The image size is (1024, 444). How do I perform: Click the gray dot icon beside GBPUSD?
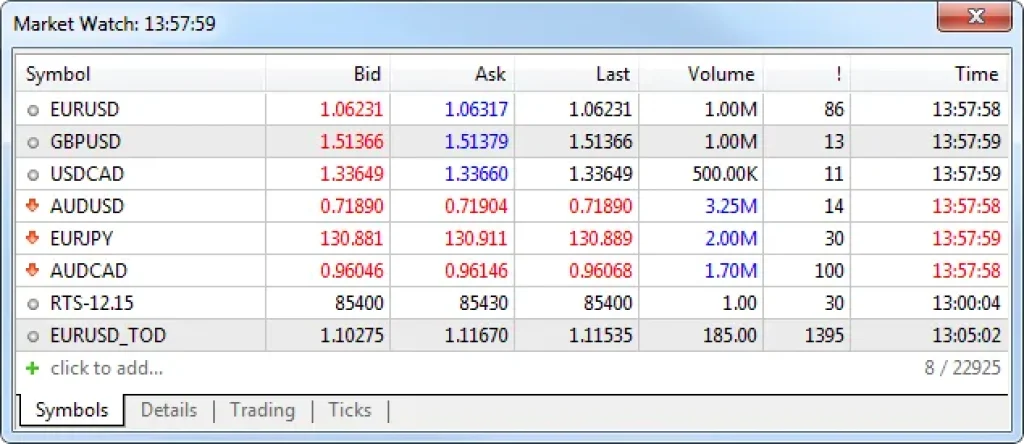33,142
